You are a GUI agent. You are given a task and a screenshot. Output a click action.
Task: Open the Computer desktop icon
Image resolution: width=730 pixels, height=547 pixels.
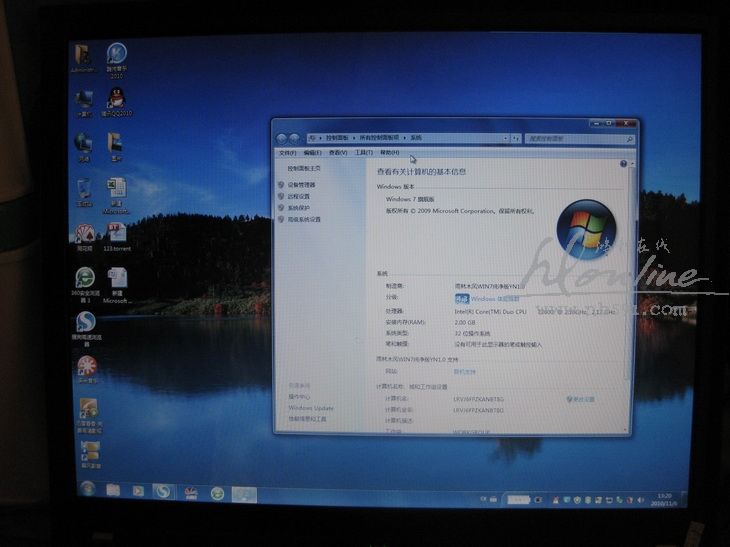pyautogui.click(x=84, y=99)
